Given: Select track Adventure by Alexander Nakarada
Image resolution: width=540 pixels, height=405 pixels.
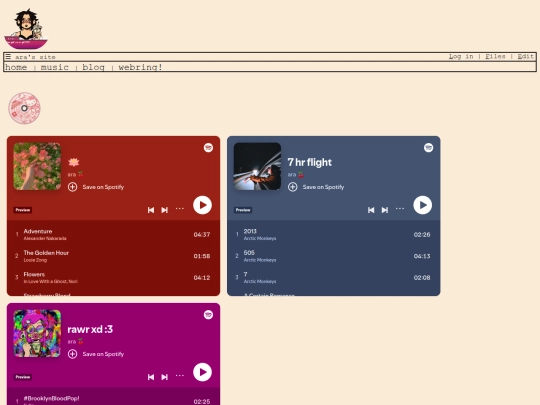Looking at the screenshot, I should click(x=113, y=235).
